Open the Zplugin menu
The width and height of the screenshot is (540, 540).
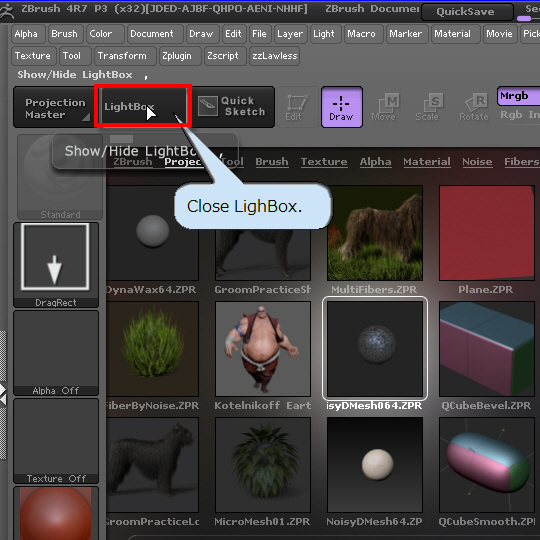pos(180,56)
